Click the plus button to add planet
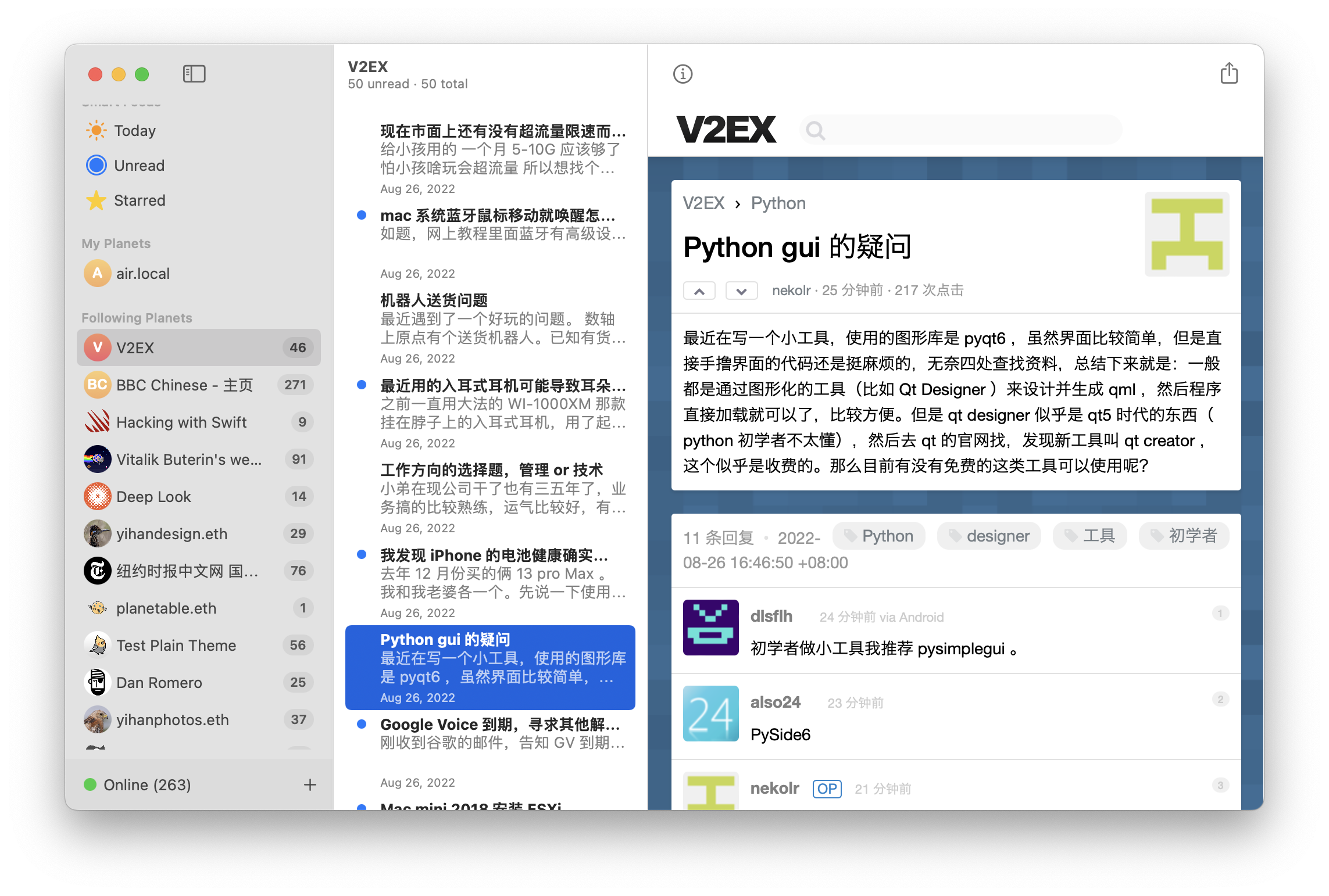Image resolution: width=1329 pixels, height=896 pixels. 310,784
